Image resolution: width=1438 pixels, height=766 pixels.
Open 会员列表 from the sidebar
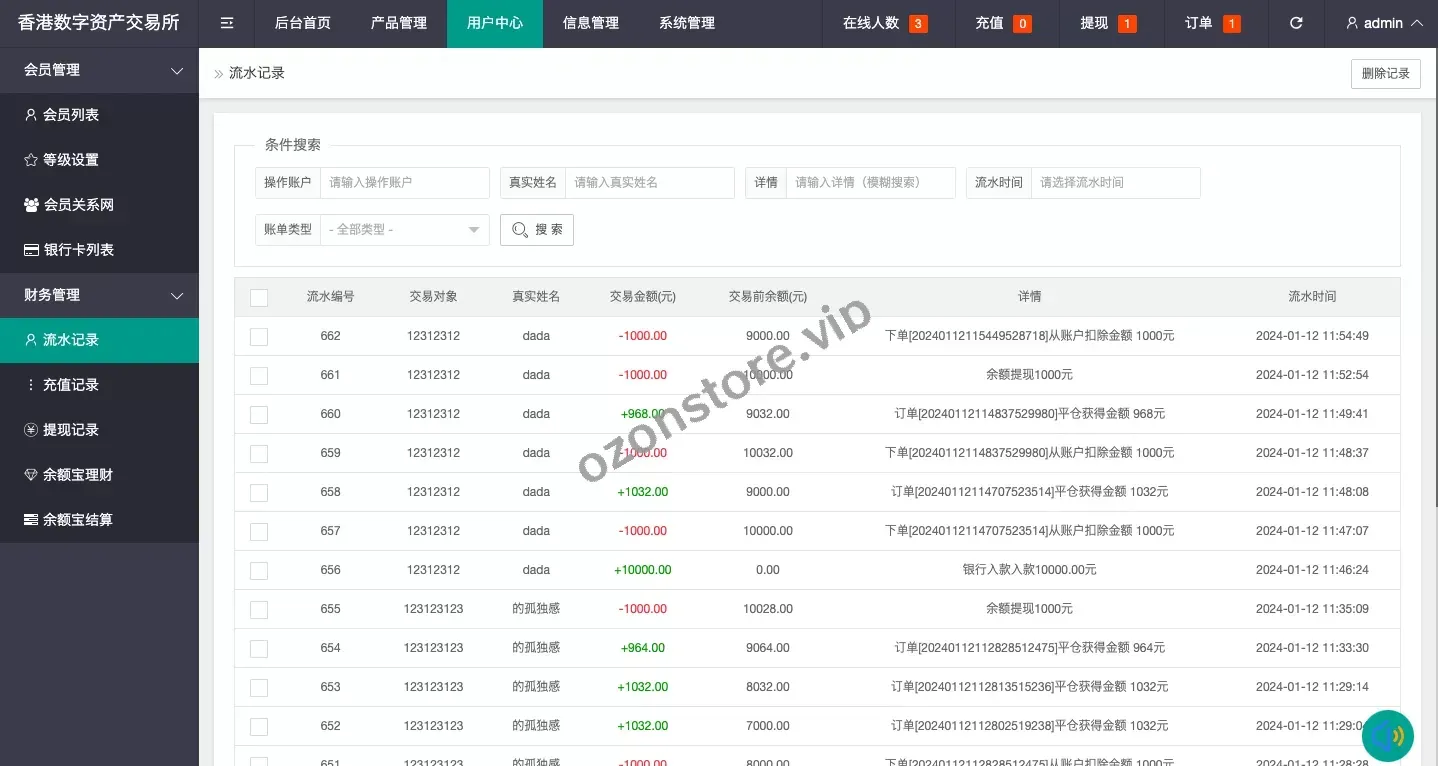click(x=70, y=115)
